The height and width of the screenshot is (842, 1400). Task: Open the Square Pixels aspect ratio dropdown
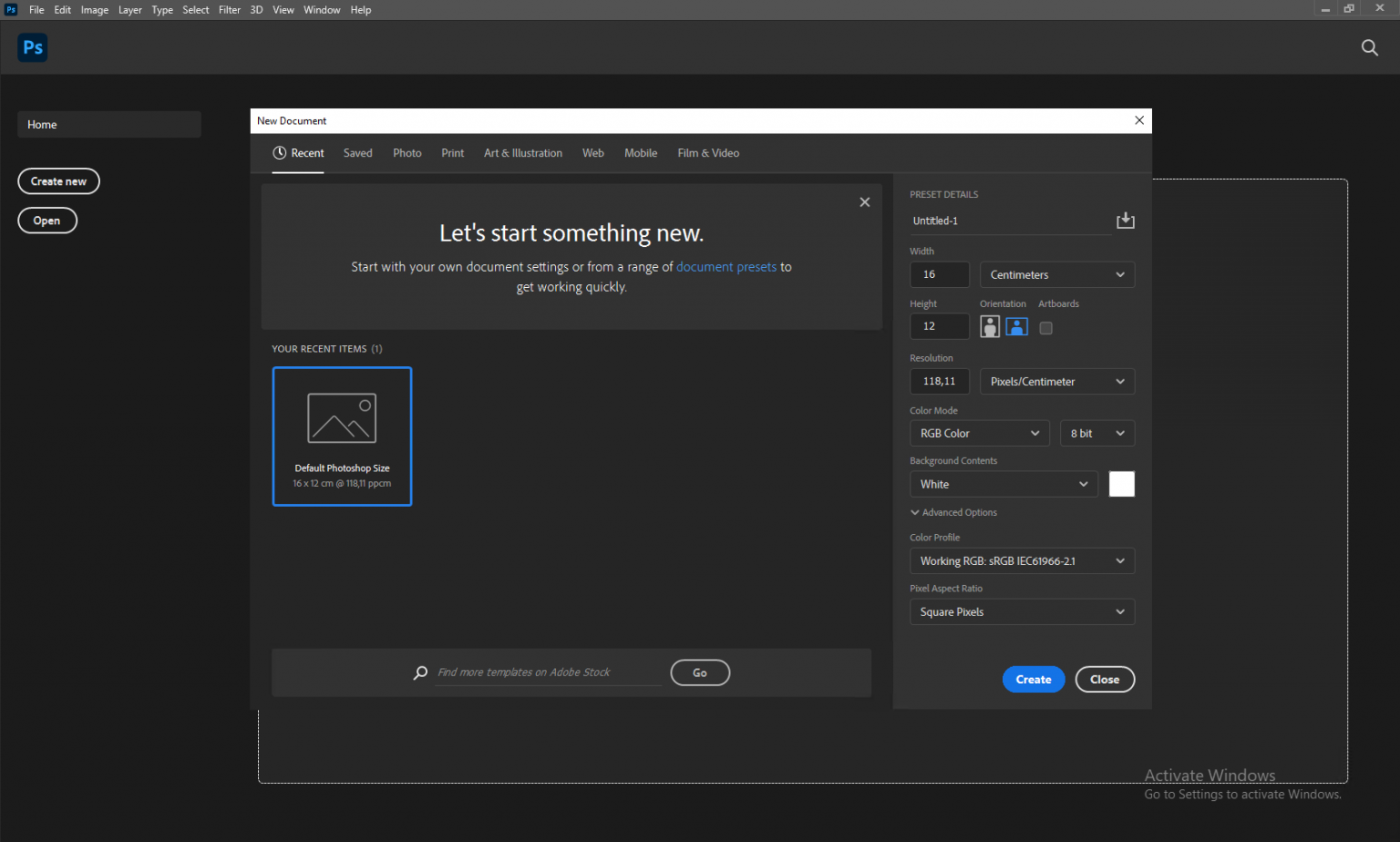(1022, 612)
